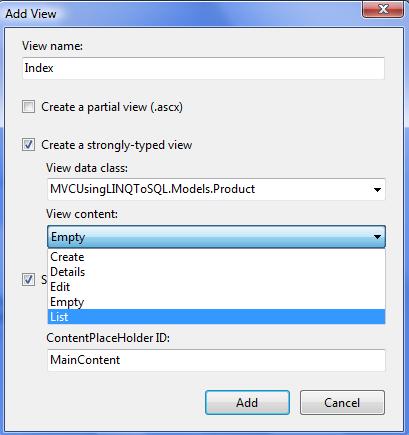Click the View content dropdown arrow
This screenshot has height=435, width=409.
377,237
